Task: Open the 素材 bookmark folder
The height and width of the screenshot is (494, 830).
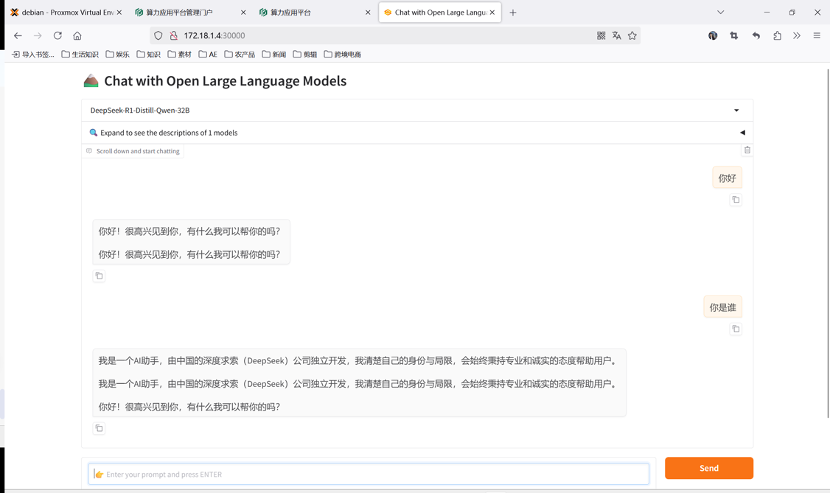Action: tap(179, 54)
